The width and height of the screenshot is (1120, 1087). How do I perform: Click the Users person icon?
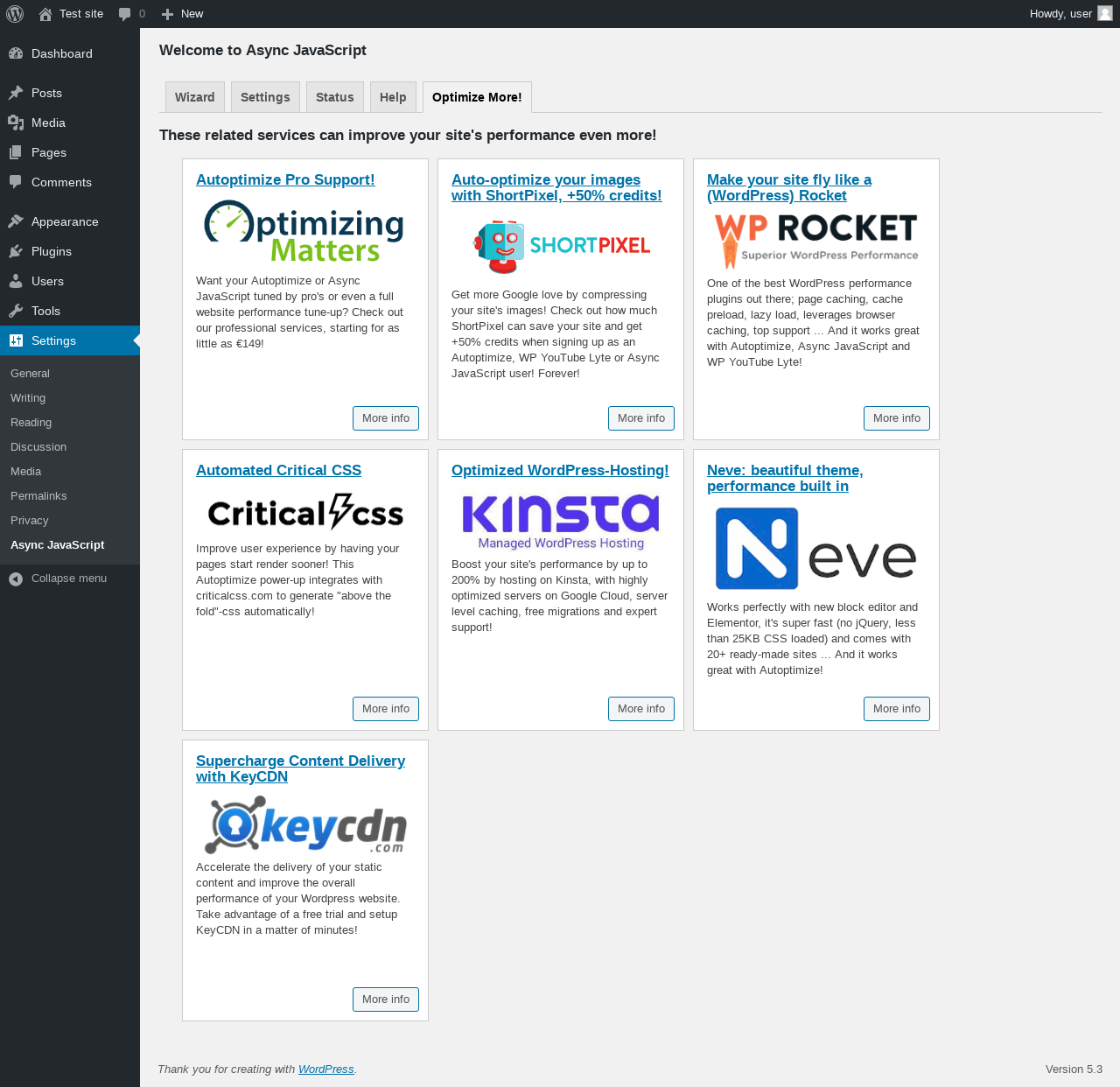point(16,281)
